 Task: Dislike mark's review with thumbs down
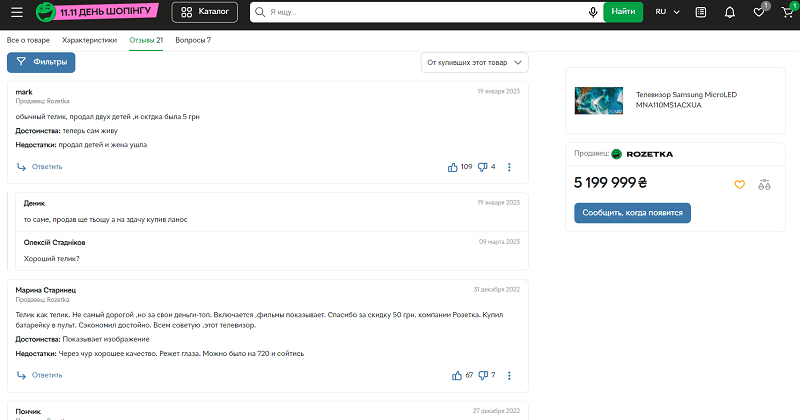click(482, 167)
